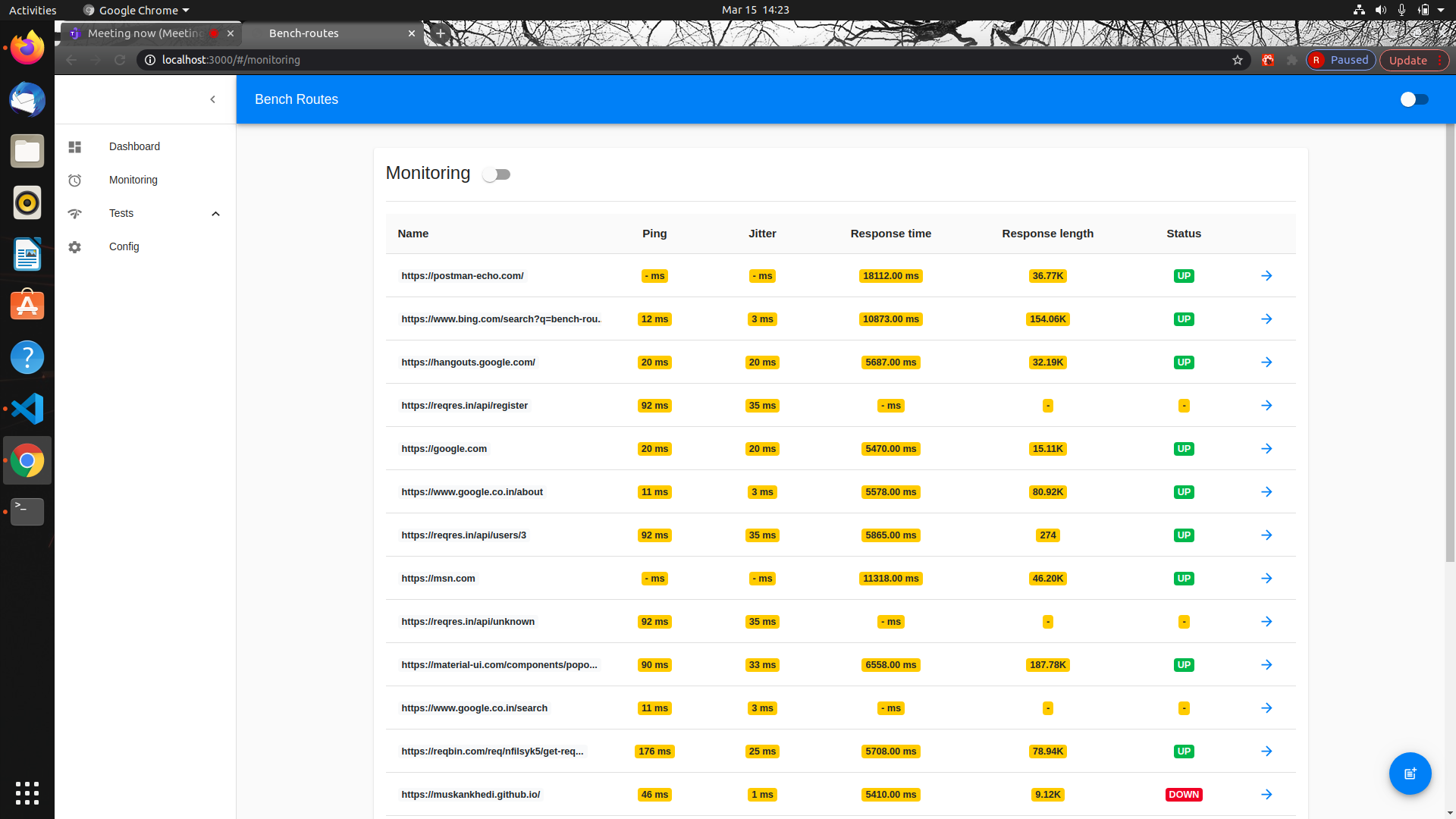The image size is (1456, 819).
Task: Collapse the sidebar with the chevron
Action: click(212, 99)
